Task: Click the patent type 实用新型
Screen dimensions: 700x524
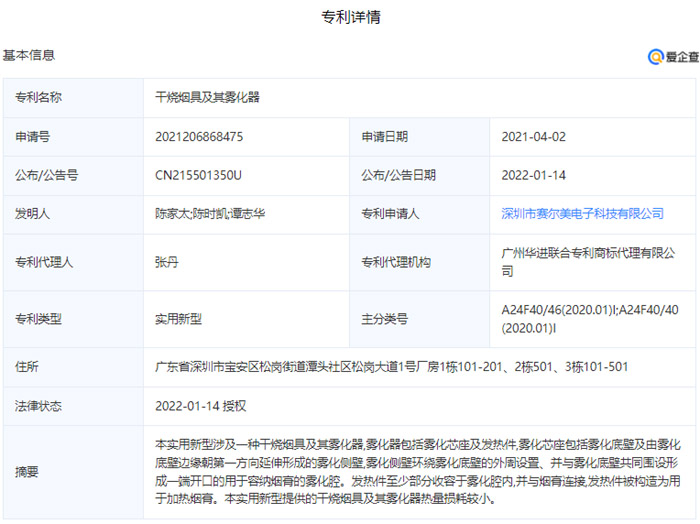Action: coord(178,319)
